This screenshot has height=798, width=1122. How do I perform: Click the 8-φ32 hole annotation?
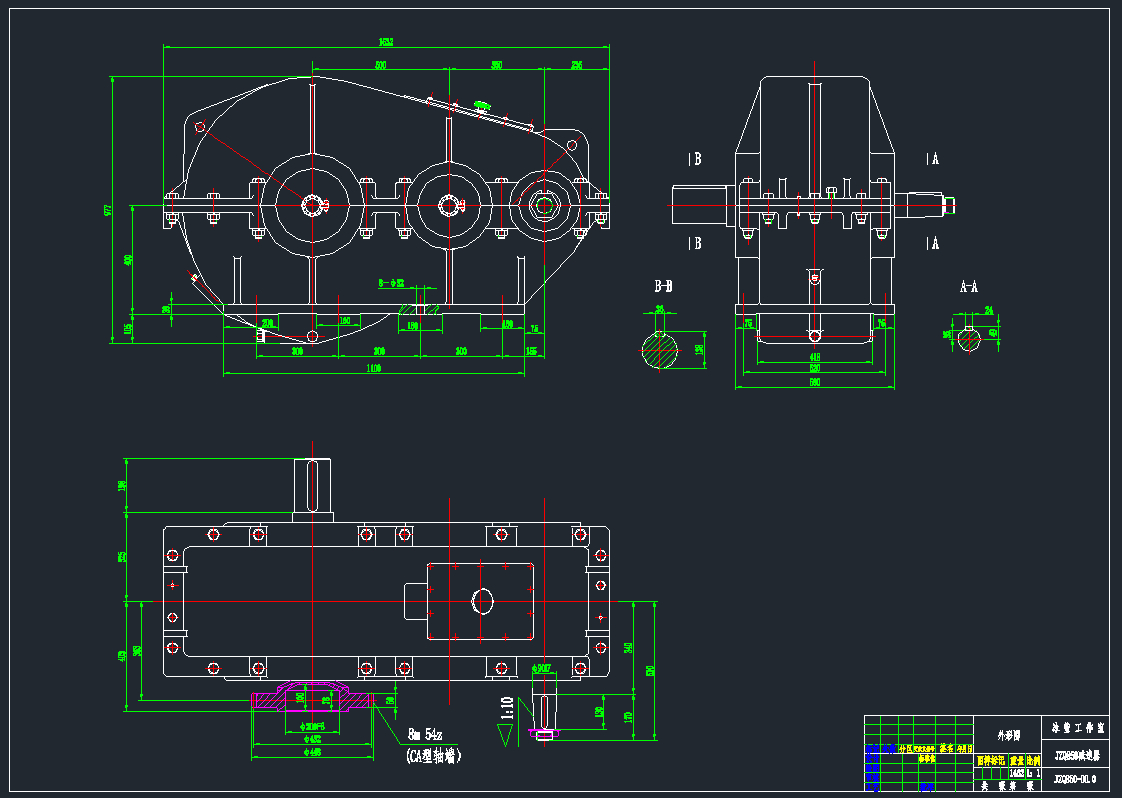(391, 283)
